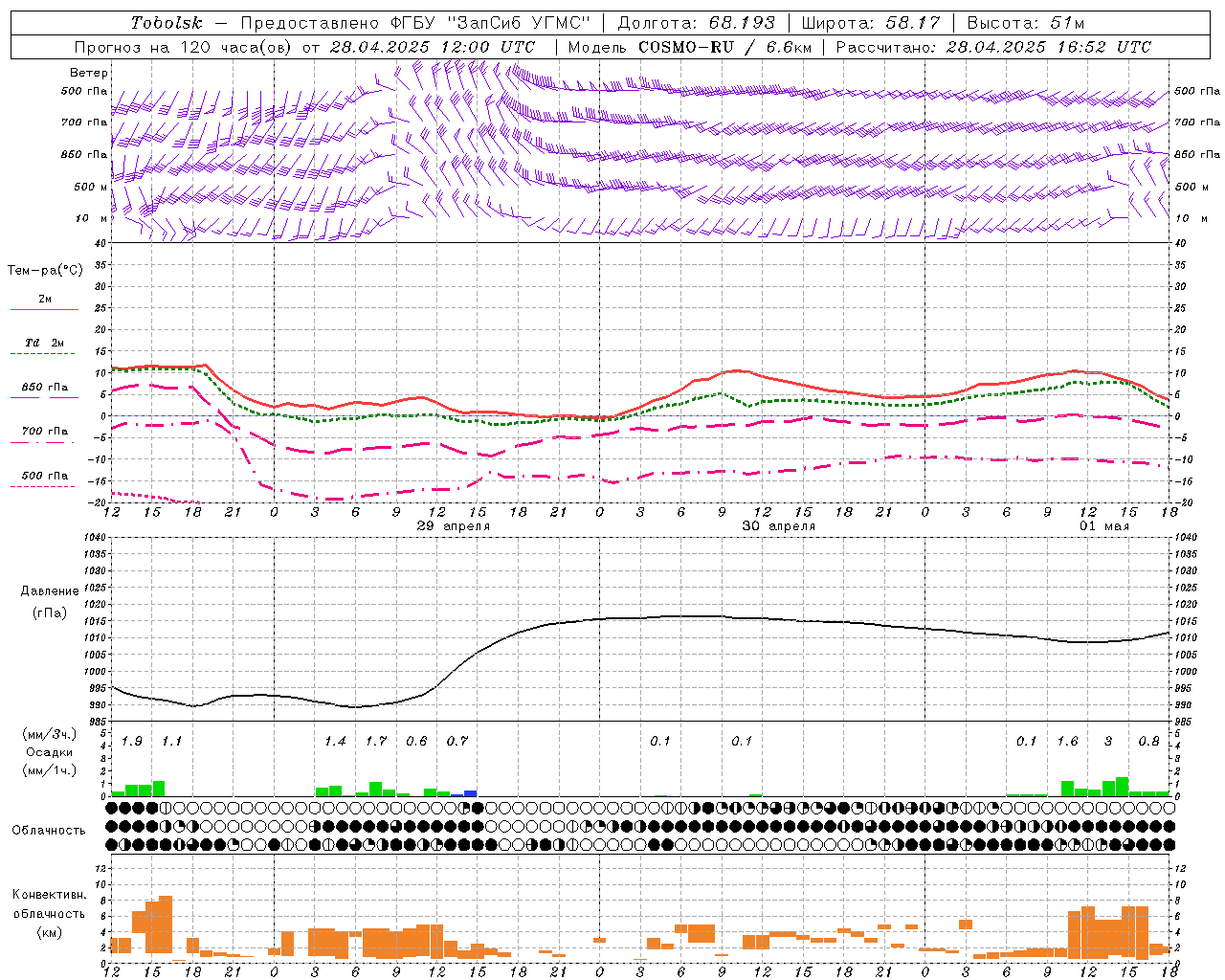The width and height of the screenshot is (1225, 980).
Task: Click the 'Осадки' precipitation label
Action: pos(48,752)
